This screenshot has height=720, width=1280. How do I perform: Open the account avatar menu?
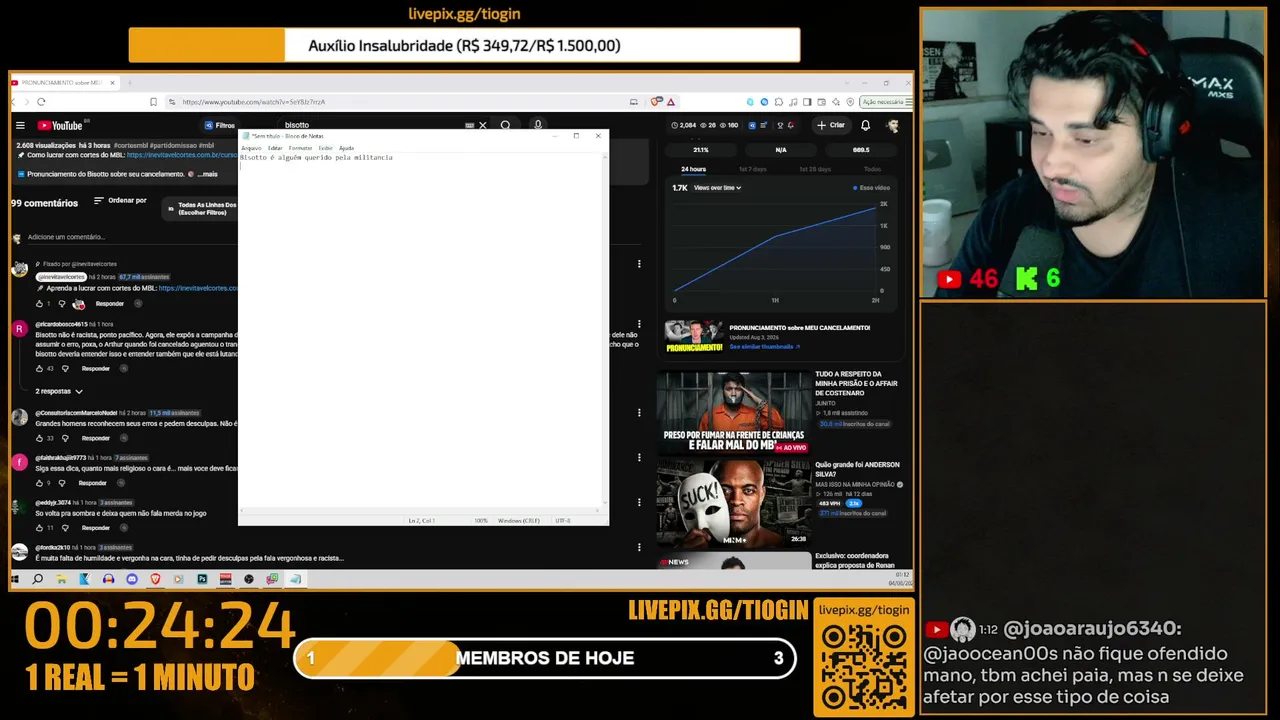pyautogui.click(x=893, y=125)
